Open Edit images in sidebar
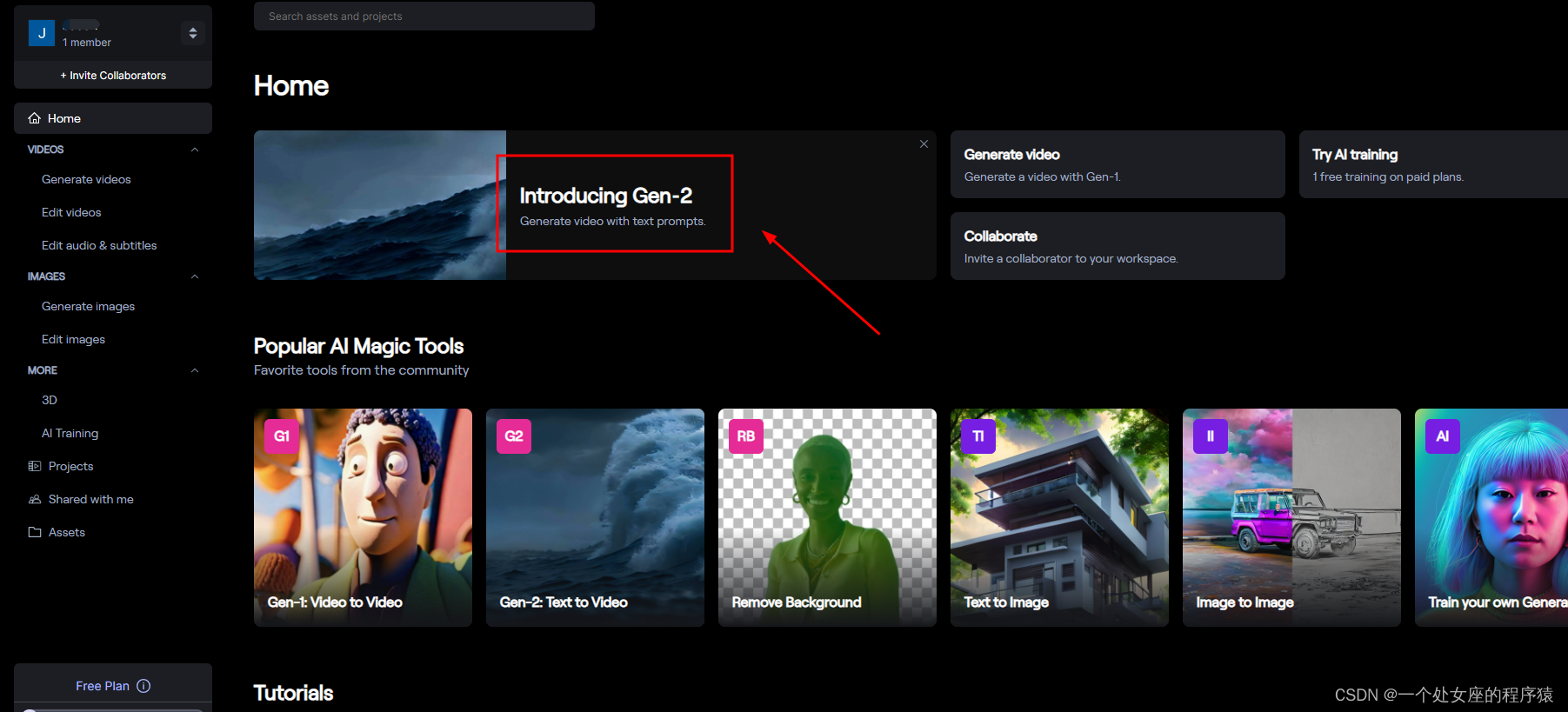 [73, 339]
